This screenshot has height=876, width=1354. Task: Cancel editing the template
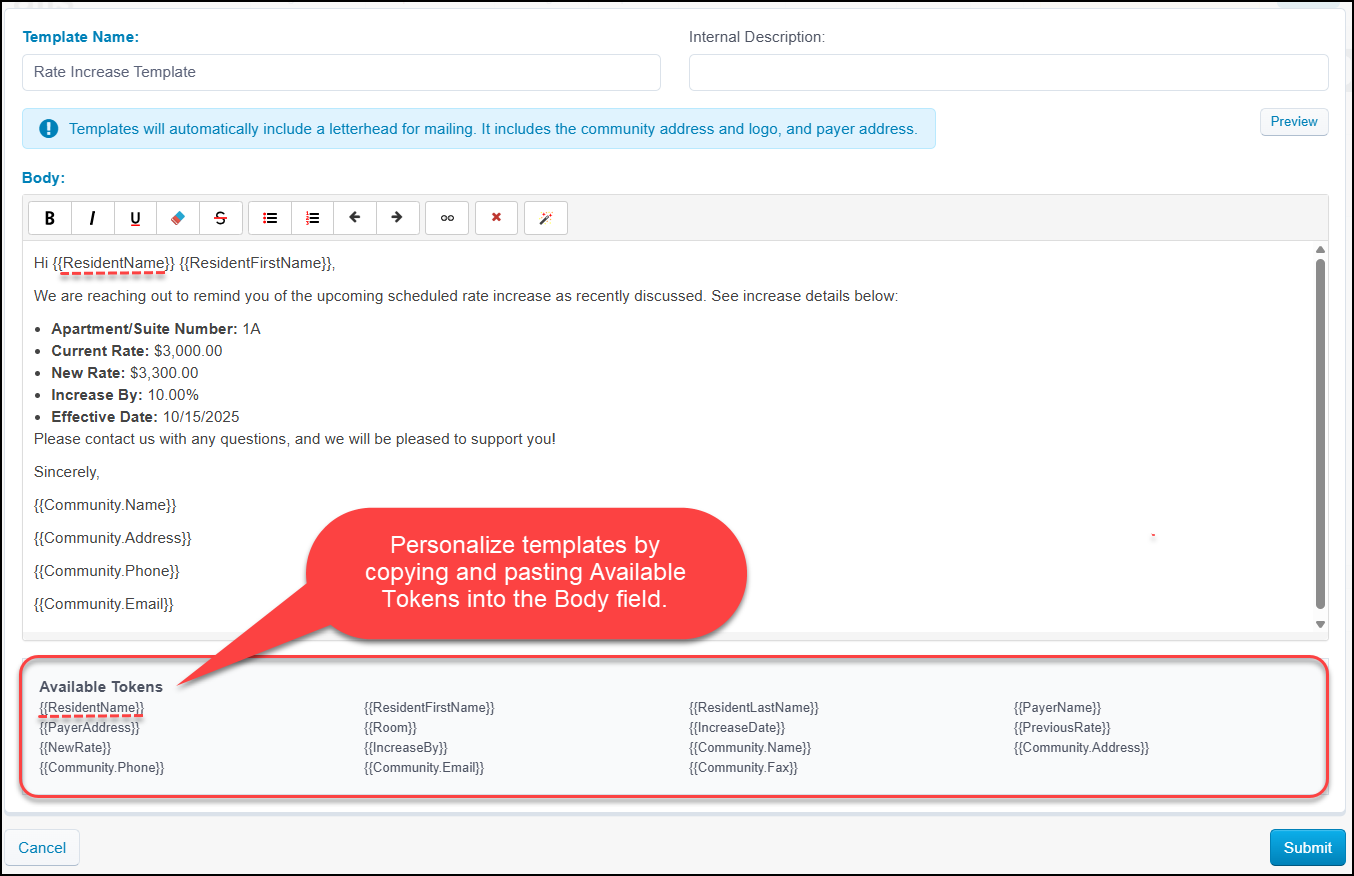tap(42, 848)
